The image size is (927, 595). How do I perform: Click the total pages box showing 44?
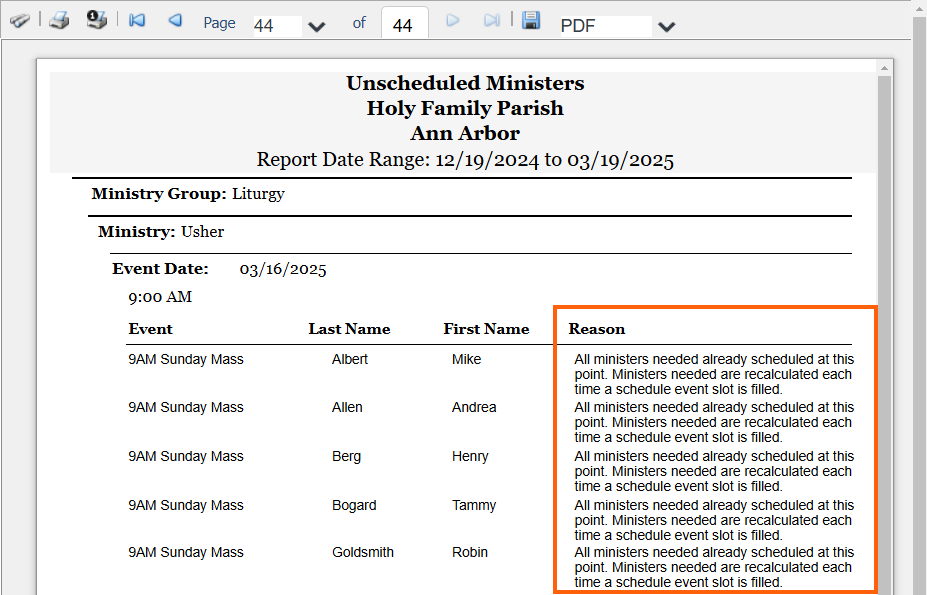point(404,24)
